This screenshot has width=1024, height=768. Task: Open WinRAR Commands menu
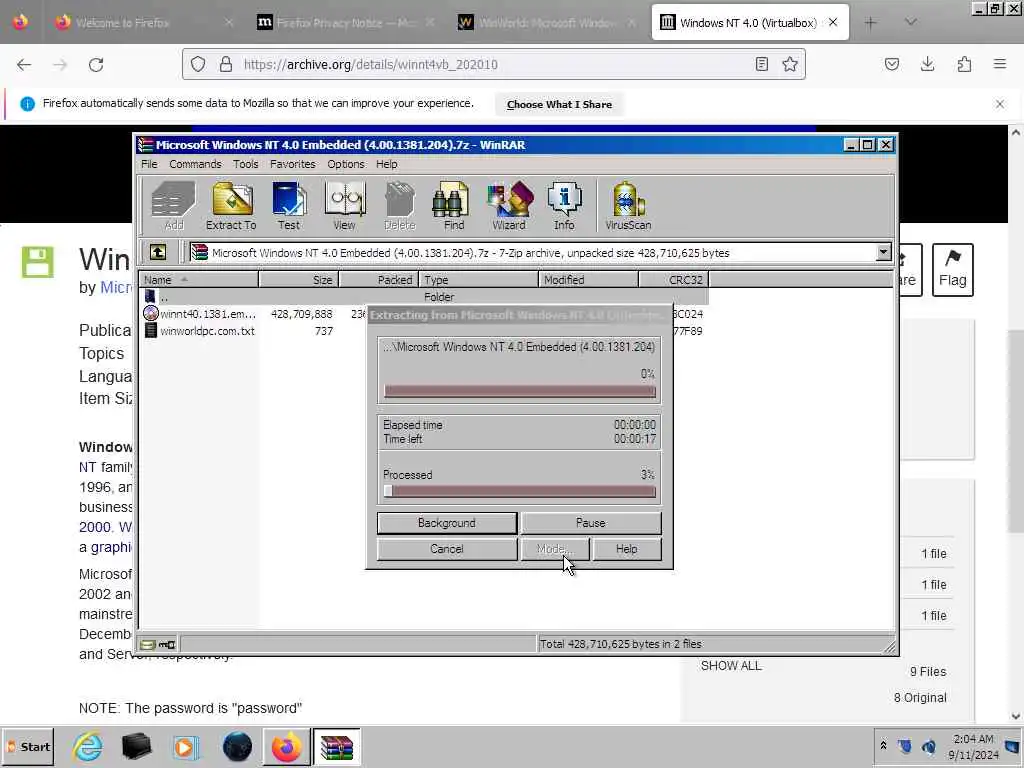[195, 164]
